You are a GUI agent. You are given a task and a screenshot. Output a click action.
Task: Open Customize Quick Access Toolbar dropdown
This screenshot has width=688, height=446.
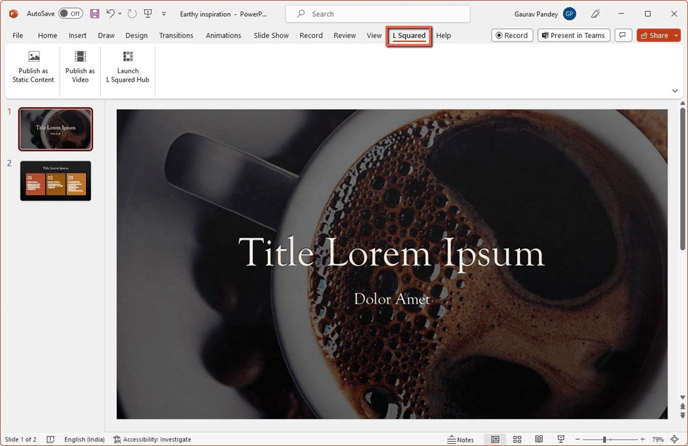[164, 14]
